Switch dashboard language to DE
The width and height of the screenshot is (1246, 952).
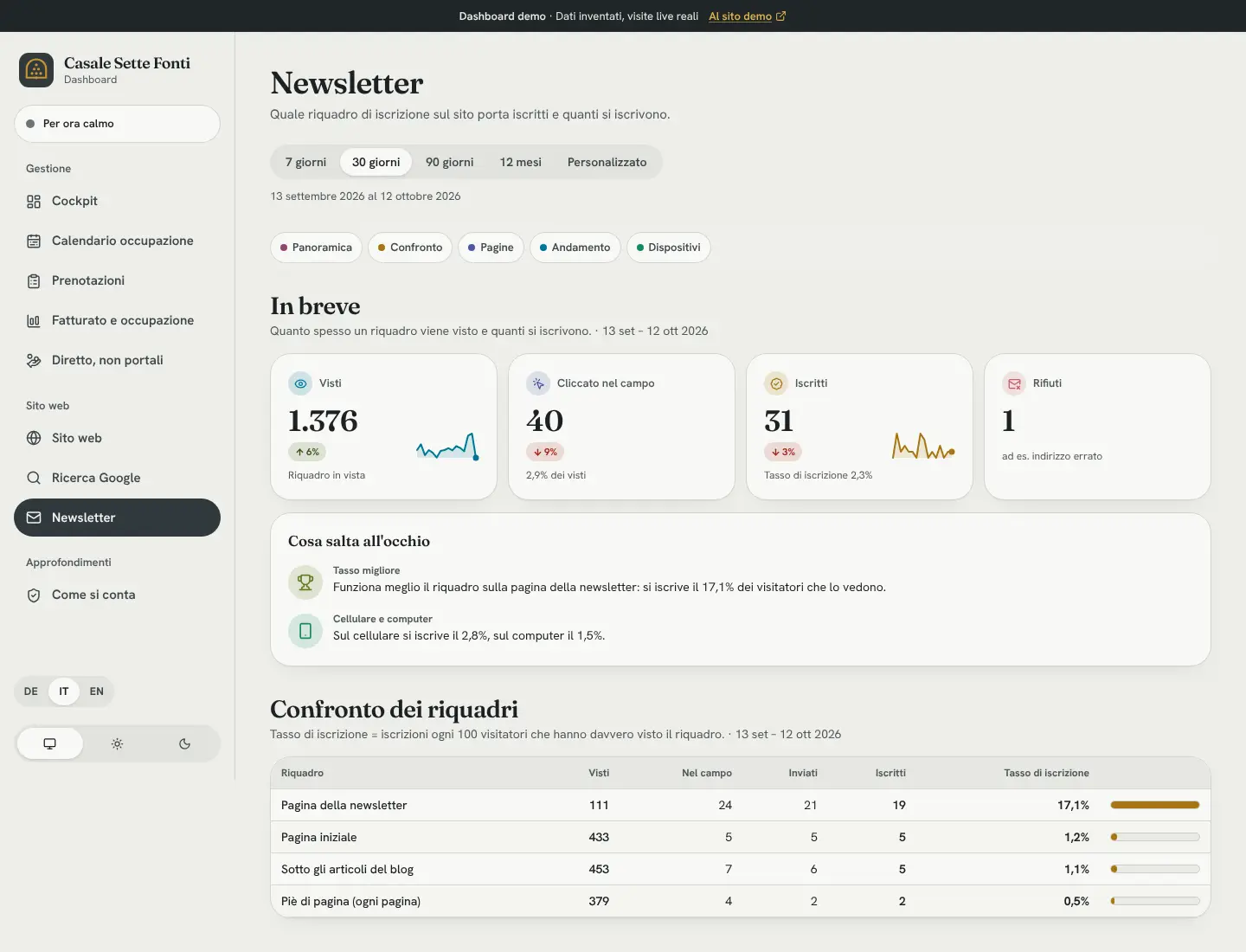(x=31, y=691)
